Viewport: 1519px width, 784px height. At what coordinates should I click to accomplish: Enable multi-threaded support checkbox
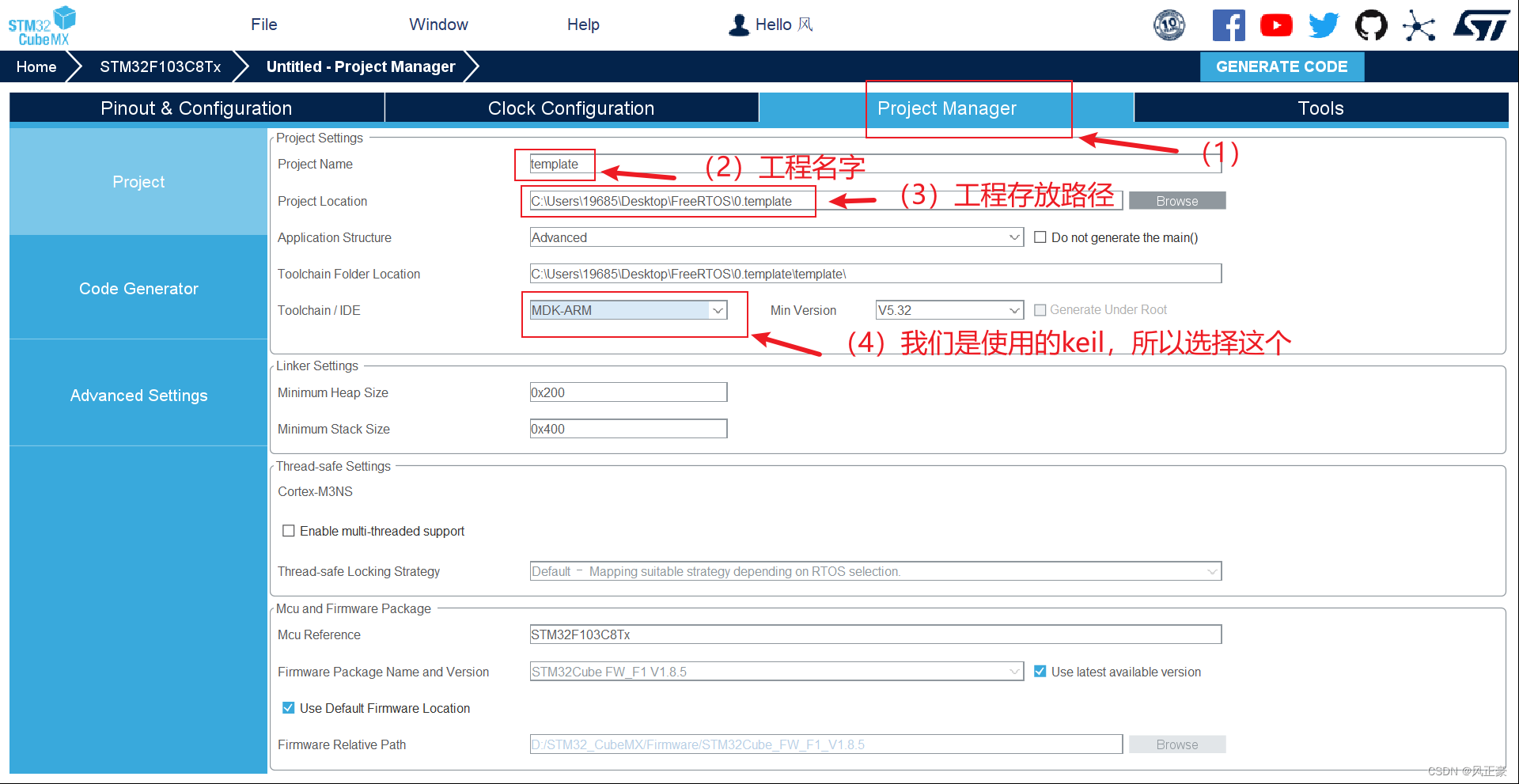click(x=289, y=531)
